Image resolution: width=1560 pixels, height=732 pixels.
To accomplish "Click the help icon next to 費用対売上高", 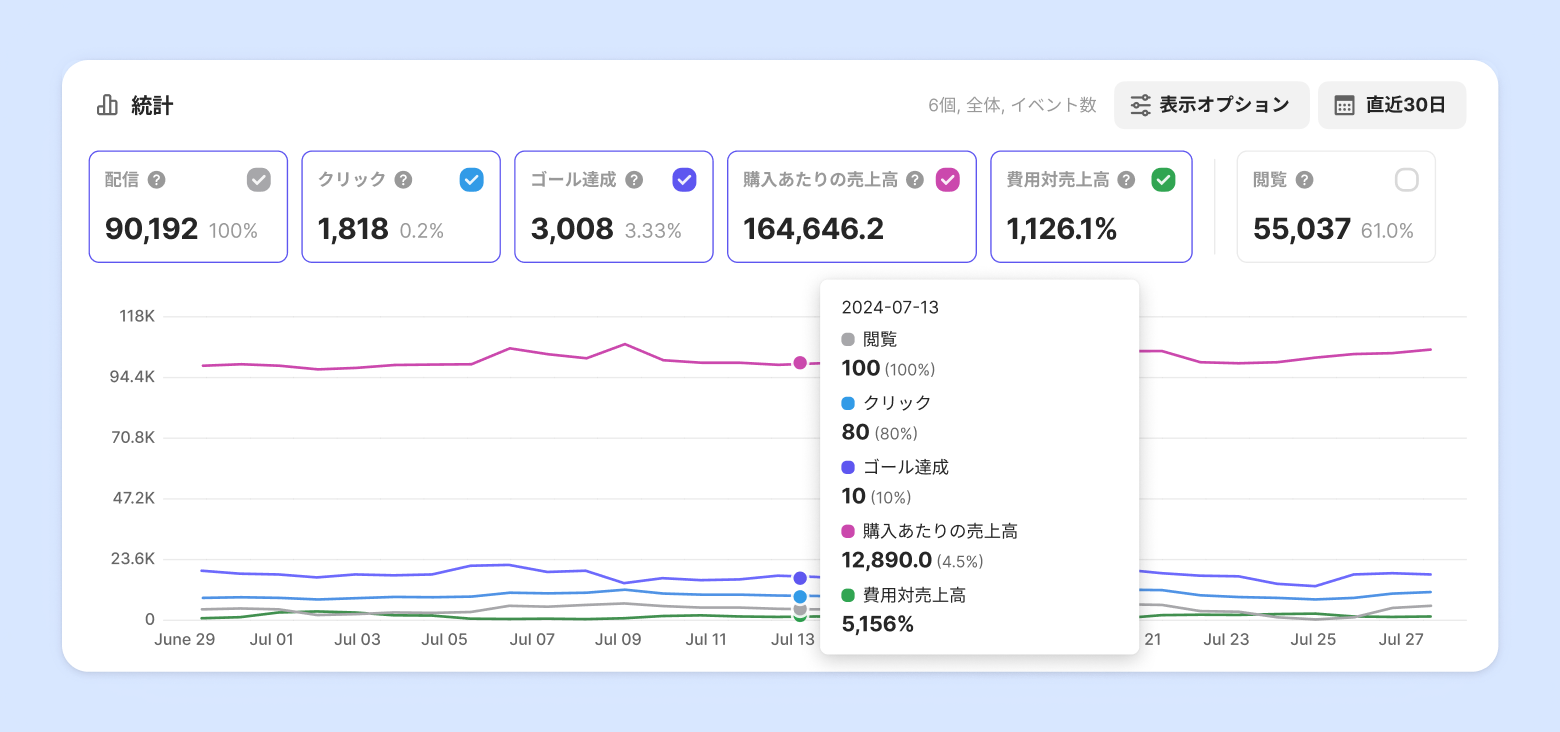I will (x=1126, y=180).
